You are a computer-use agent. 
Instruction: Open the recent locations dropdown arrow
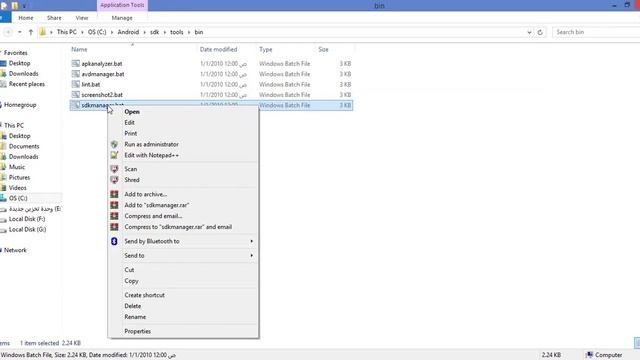point(19,32)
